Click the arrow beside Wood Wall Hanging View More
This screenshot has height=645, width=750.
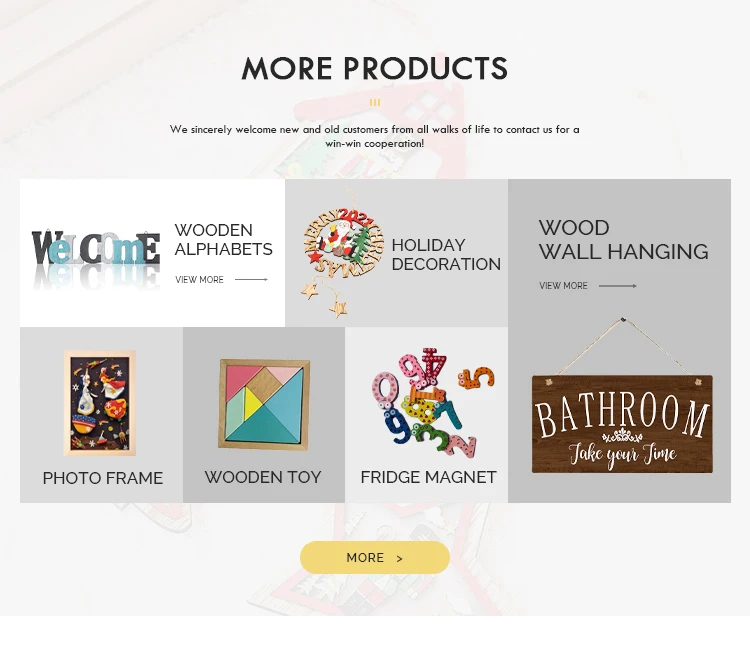(618, 286)
